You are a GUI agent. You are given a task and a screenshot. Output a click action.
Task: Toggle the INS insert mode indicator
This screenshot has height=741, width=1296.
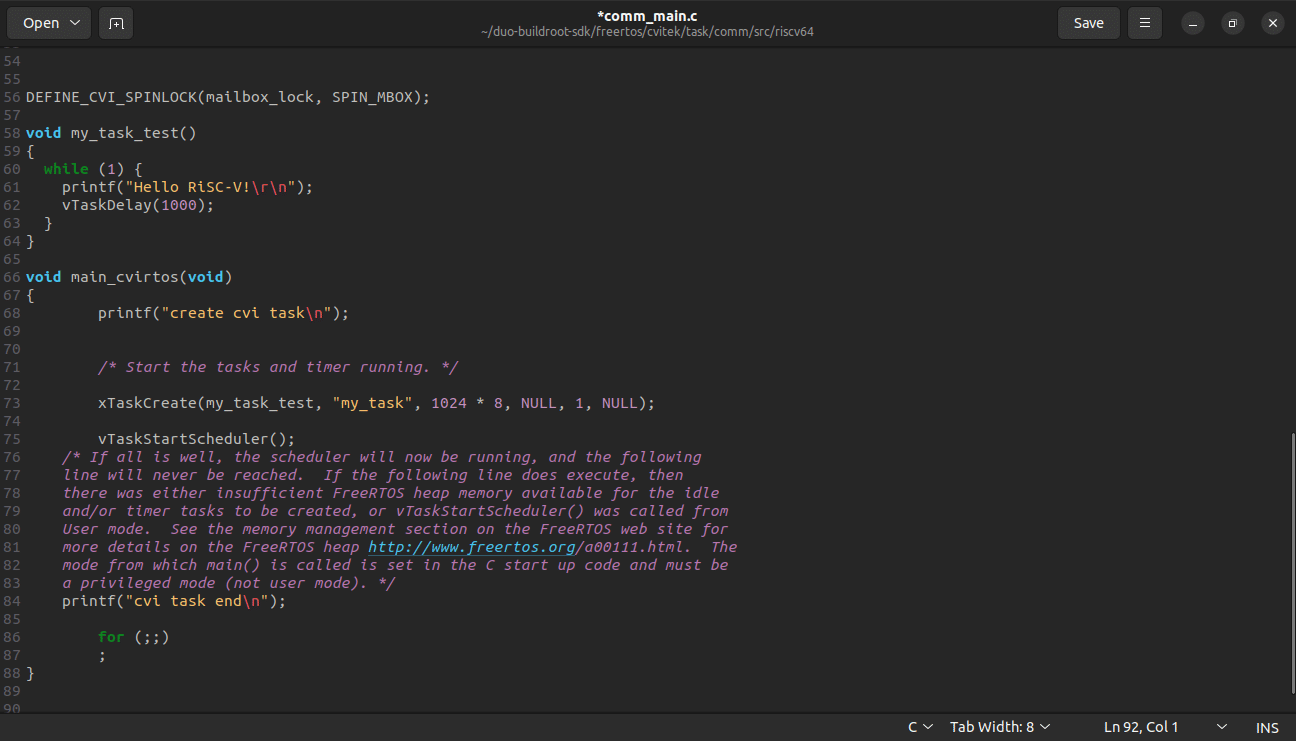tap(1267, 727)
